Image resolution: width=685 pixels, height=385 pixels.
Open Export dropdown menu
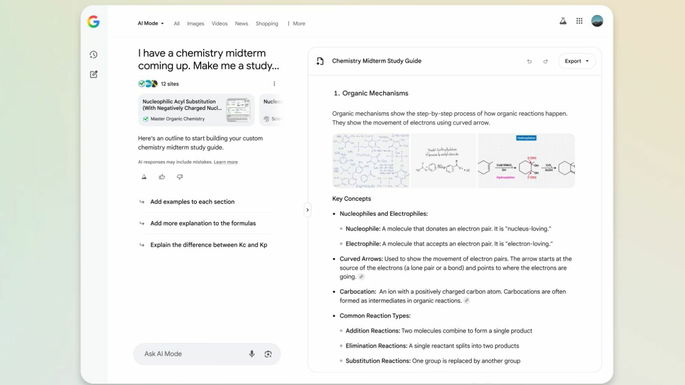point(577,61)
